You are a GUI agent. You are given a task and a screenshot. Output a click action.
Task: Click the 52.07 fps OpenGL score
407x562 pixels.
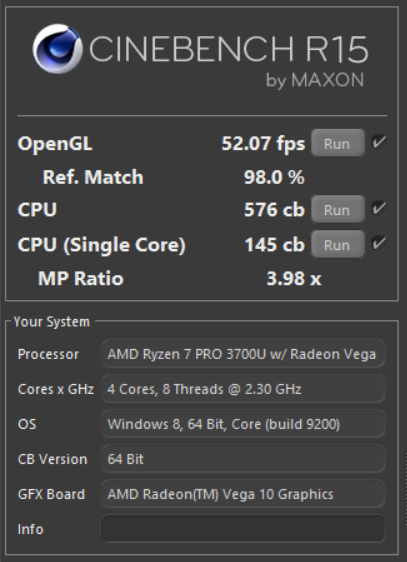[x=263, y=144]
